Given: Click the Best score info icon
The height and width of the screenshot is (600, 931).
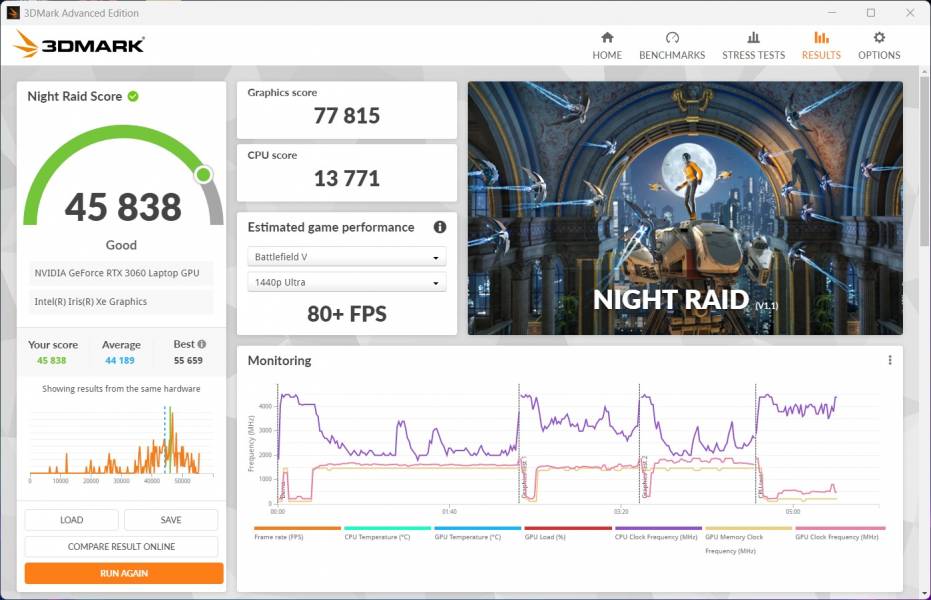Looking at the screenshot, I should (x=202, y=344).
